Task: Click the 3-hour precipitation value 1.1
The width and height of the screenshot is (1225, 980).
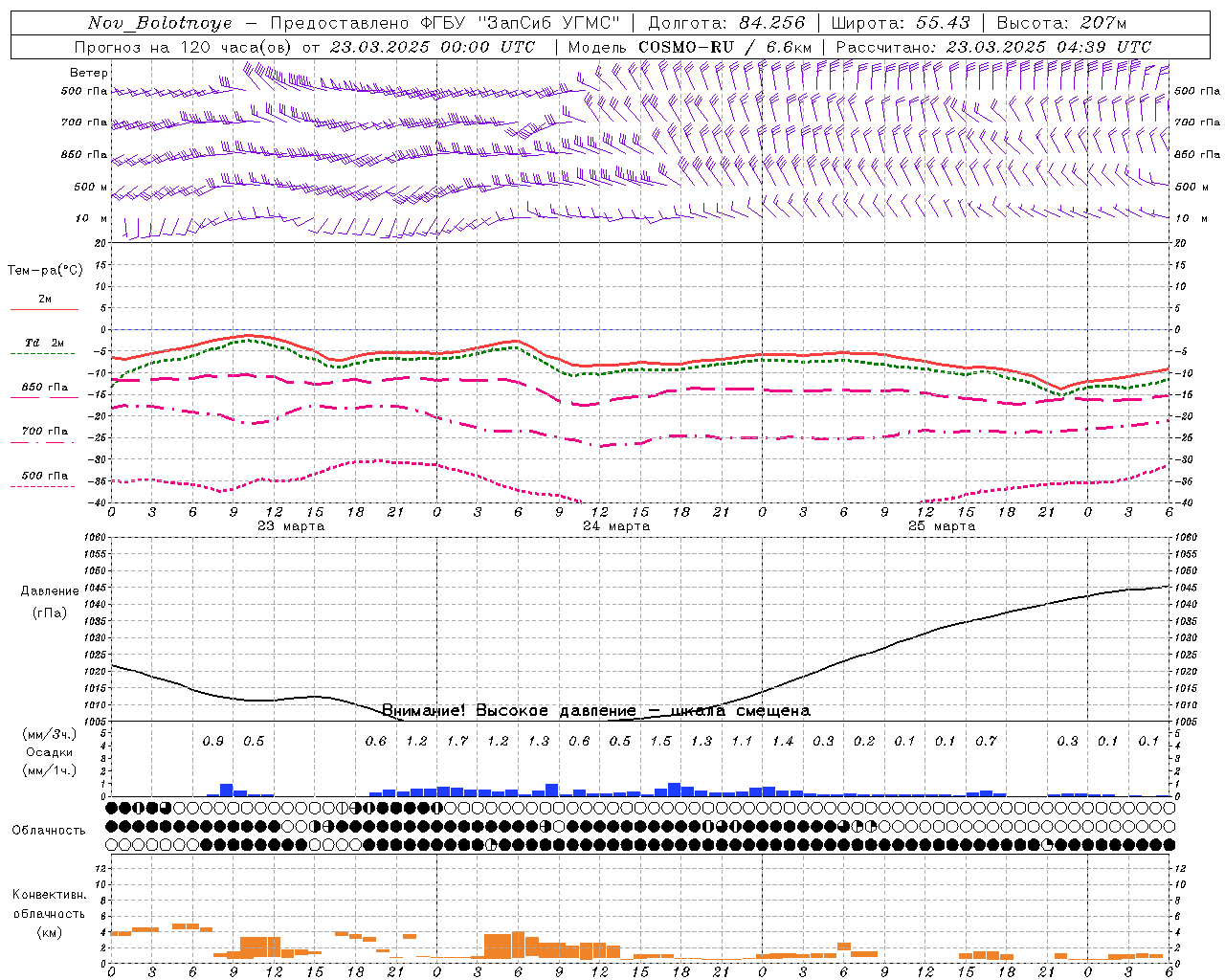Action: (743, 741)
